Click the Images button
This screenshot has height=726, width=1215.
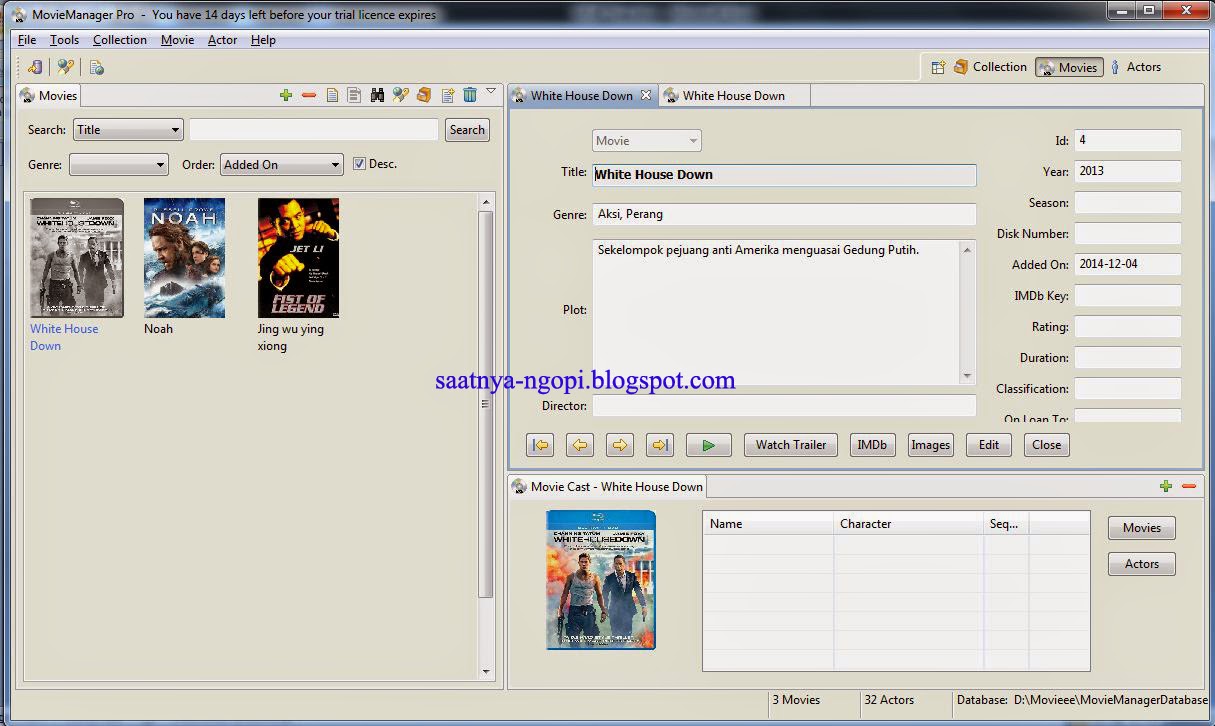coord(930,445)
